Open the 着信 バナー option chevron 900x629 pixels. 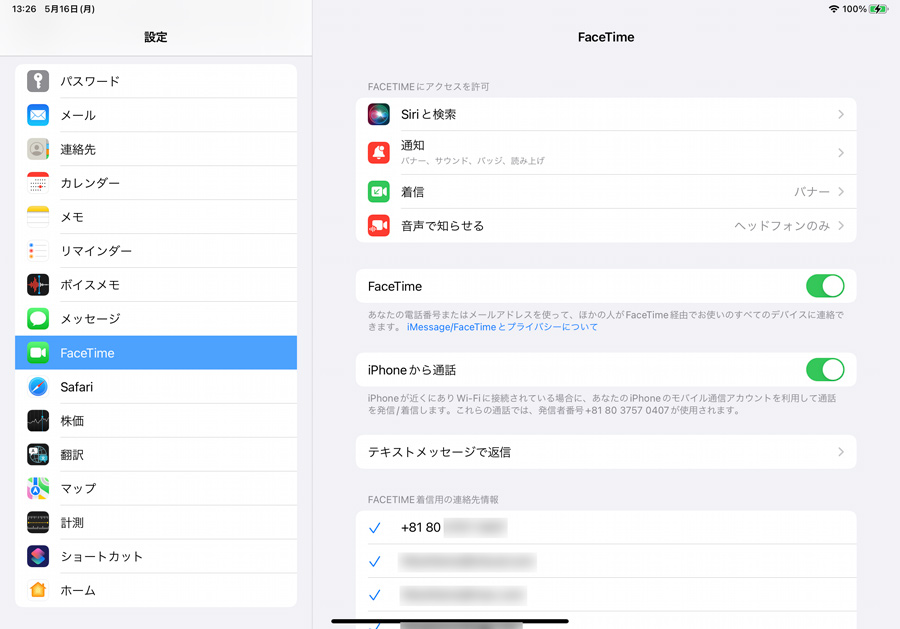point(841,192)
